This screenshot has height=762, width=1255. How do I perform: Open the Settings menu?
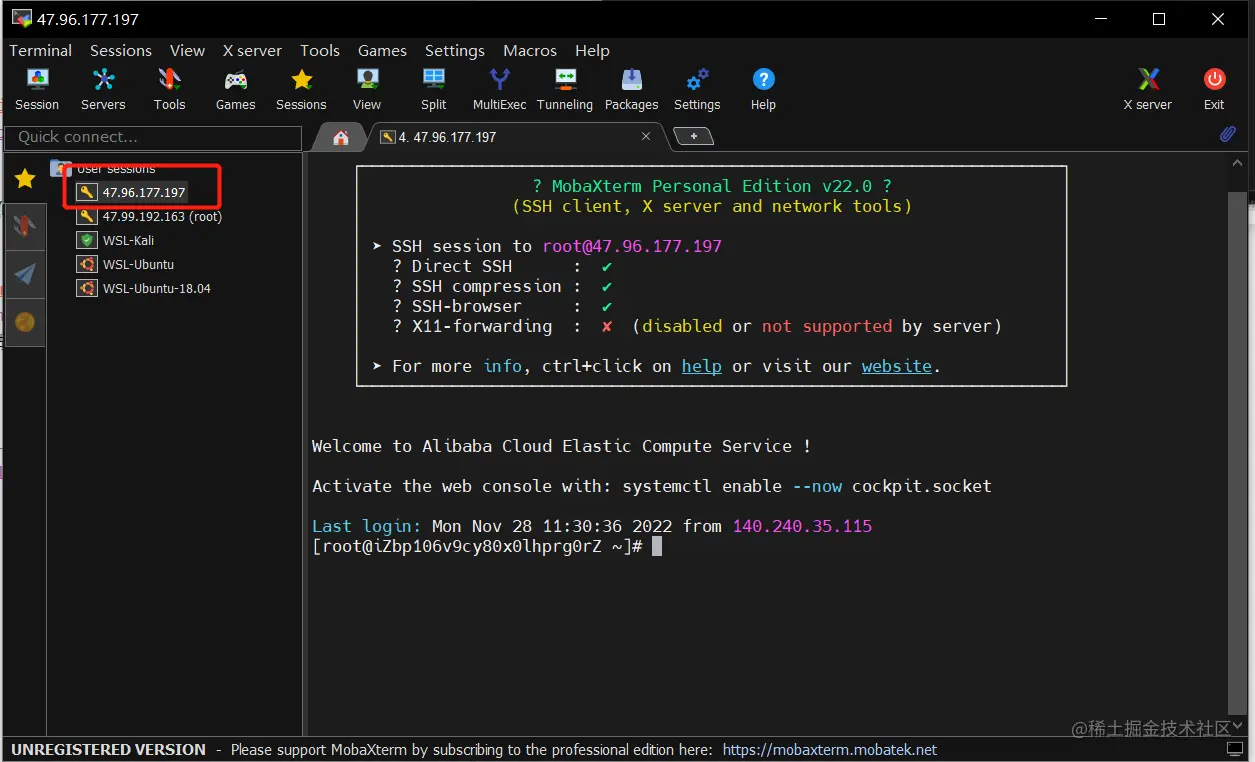tap(455, 50)
